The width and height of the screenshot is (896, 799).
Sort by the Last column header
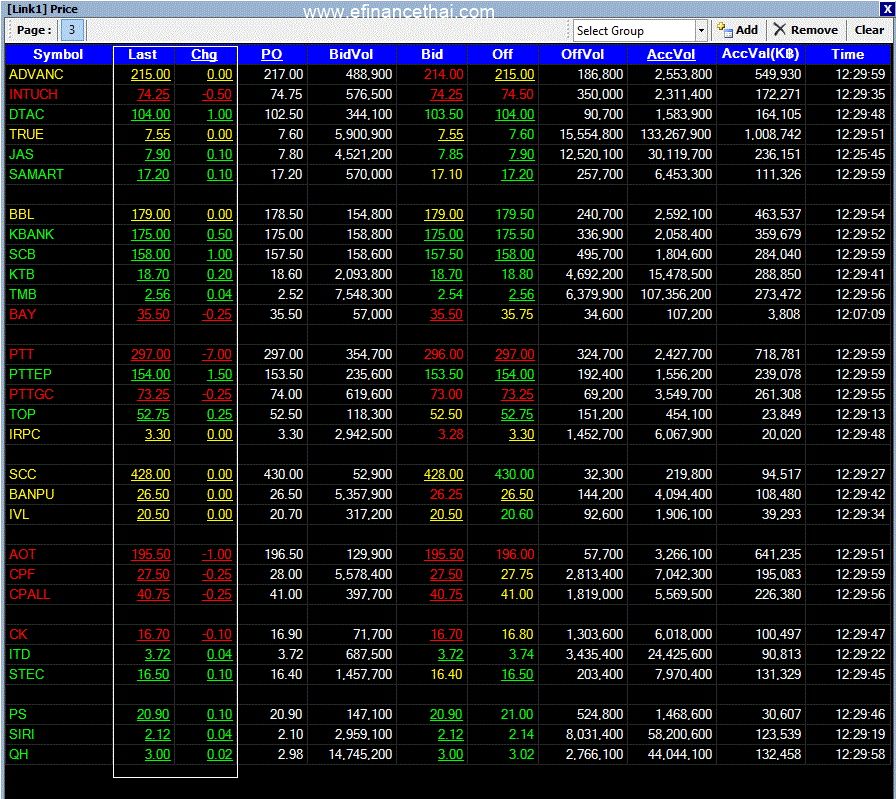point(142,54)
